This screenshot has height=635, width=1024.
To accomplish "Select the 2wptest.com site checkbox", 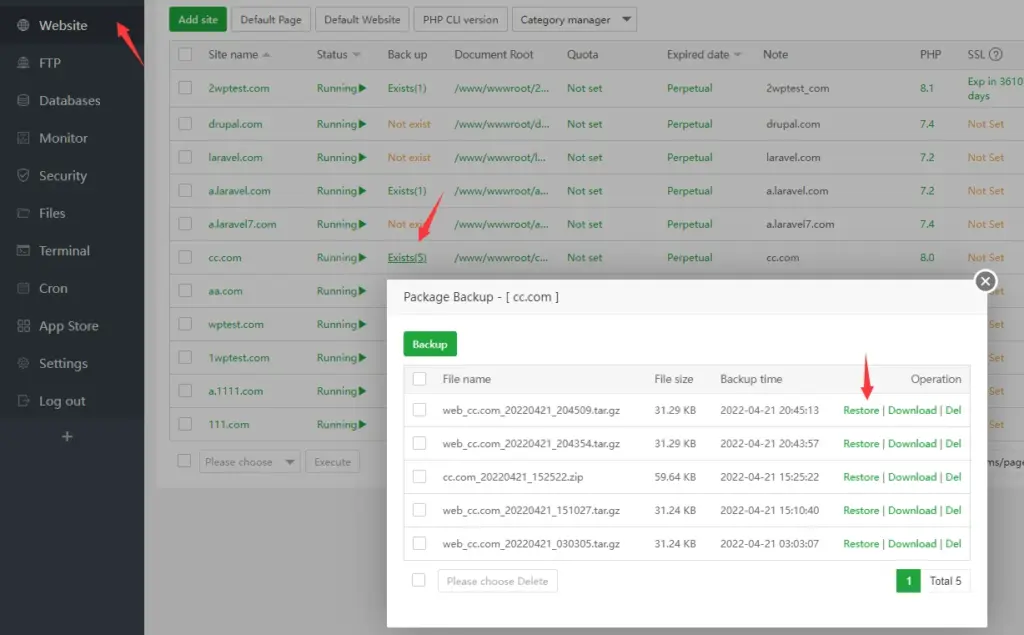I will [185, 88].
